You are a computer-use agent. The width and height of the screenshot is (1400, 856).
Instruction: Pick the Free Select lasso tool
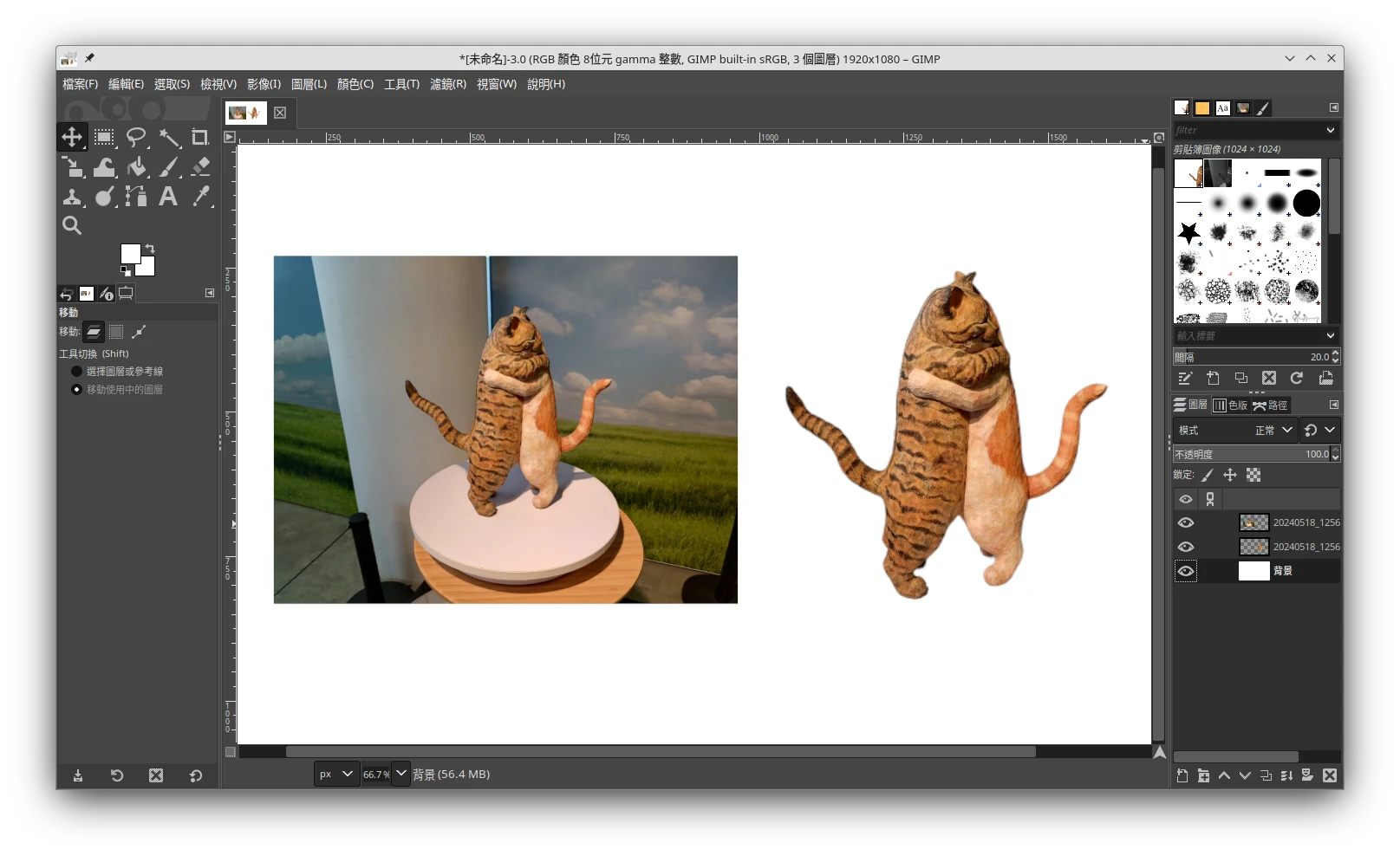click(x=136, y=137)
